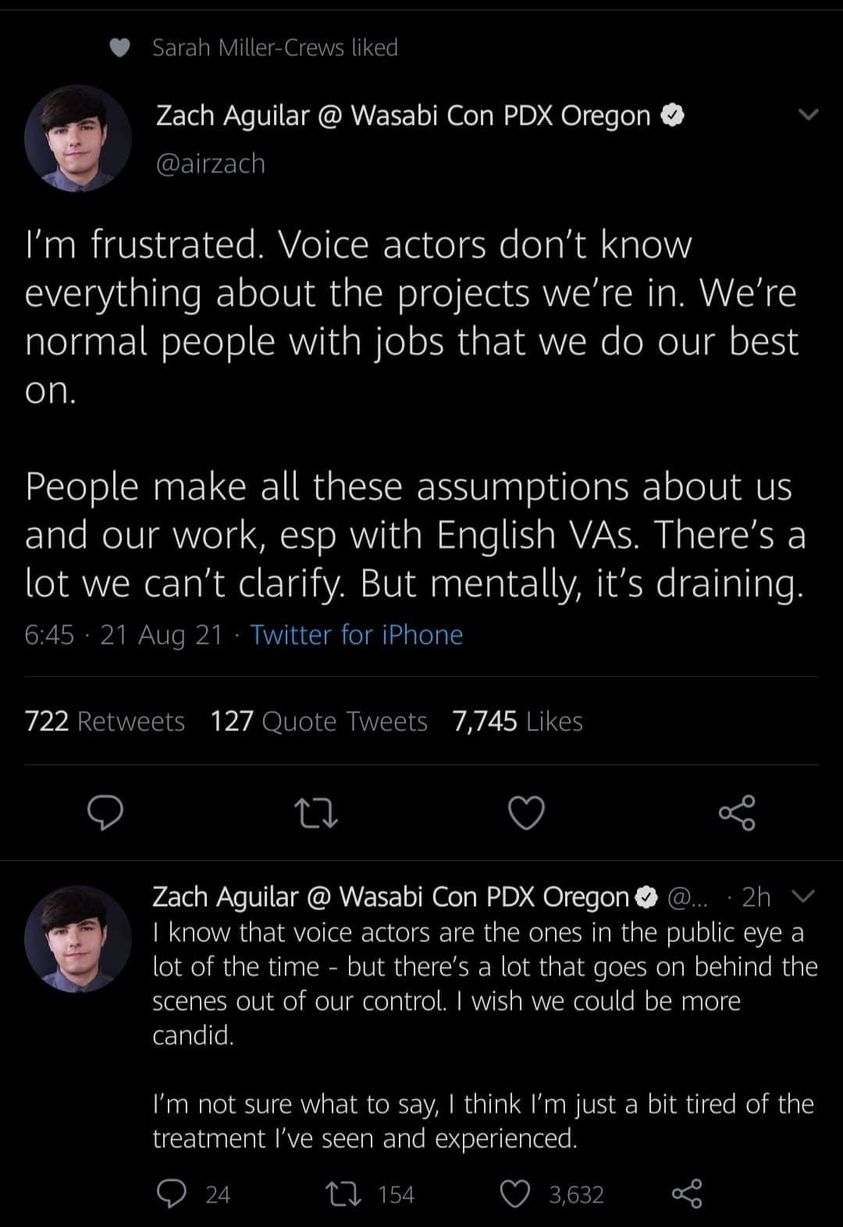Open the @airzach handle

(x=210, y=163)
